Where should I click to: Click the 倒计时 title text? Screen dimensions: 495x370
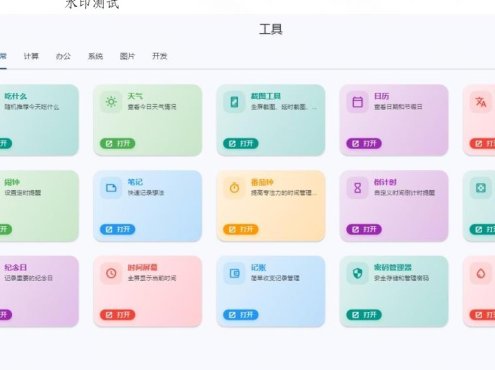[x=385, y=182]
